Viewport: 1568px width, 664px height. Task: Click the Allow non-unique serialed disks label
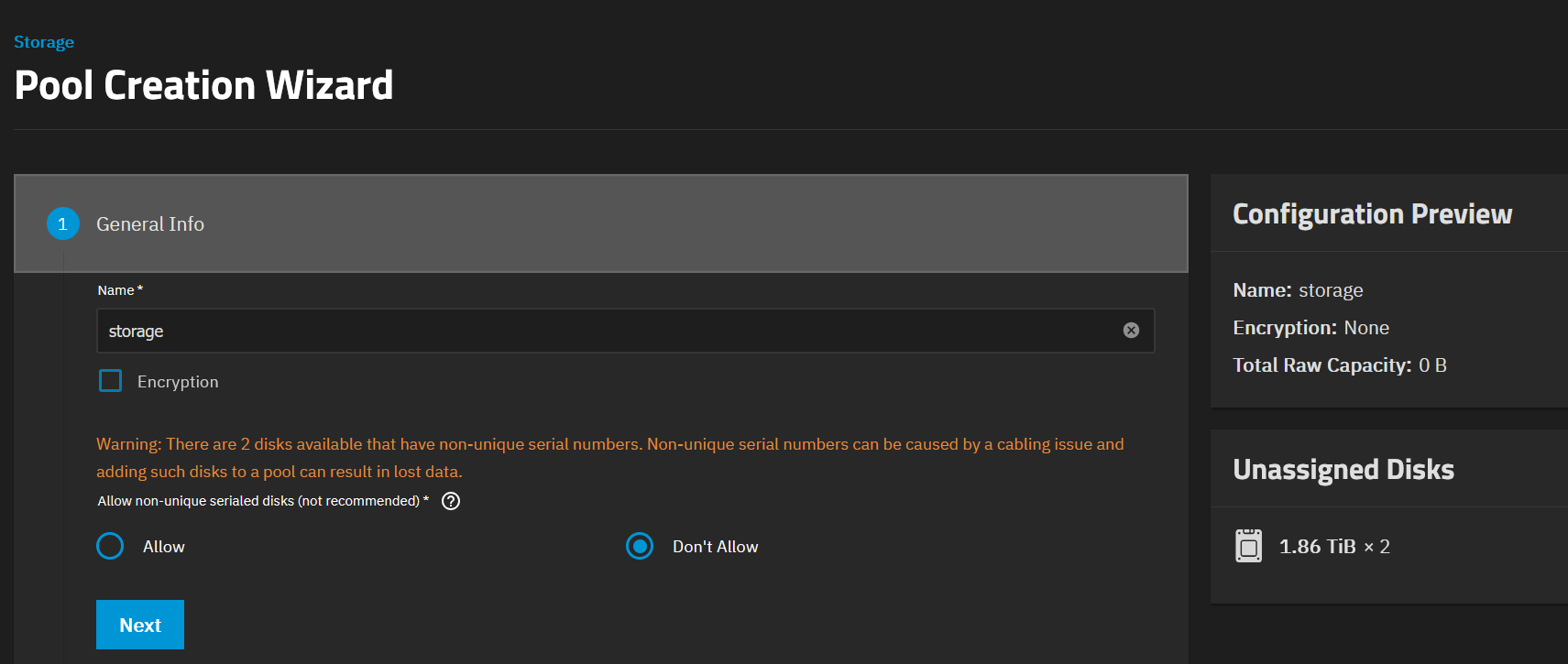coord(258,501)
